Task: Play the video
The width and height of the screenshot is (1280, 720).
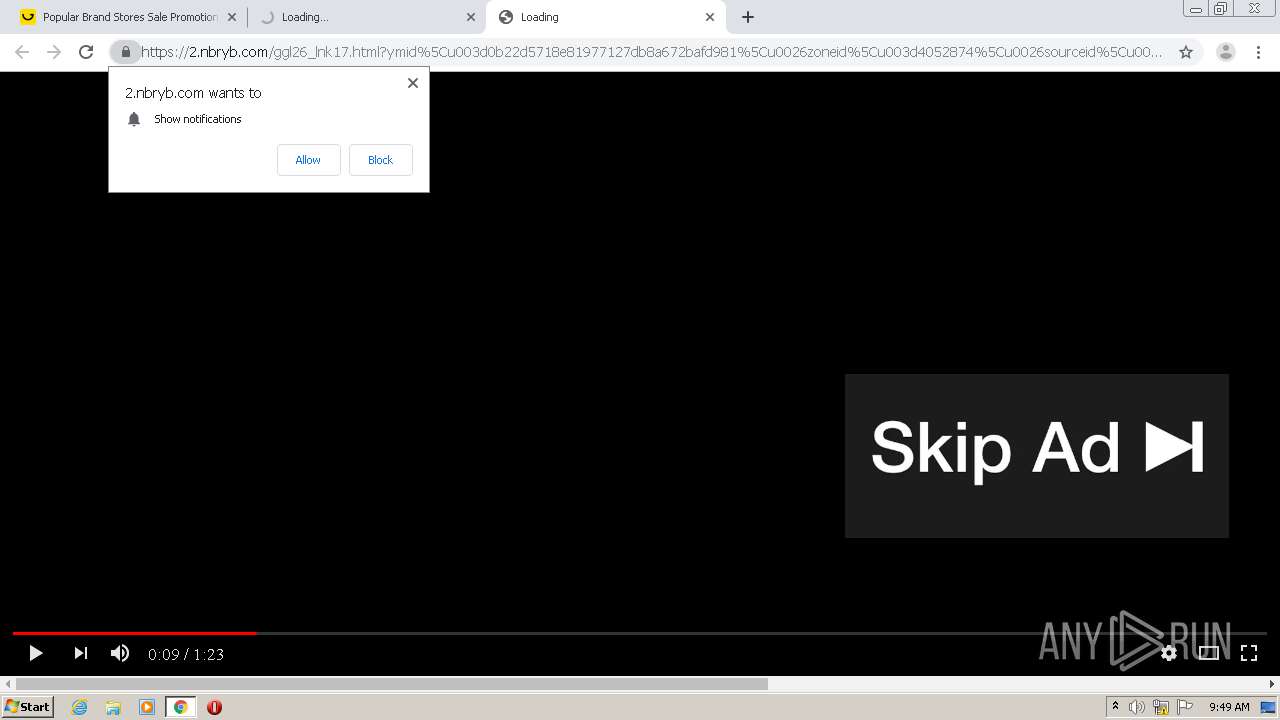Action: (35, 654)
